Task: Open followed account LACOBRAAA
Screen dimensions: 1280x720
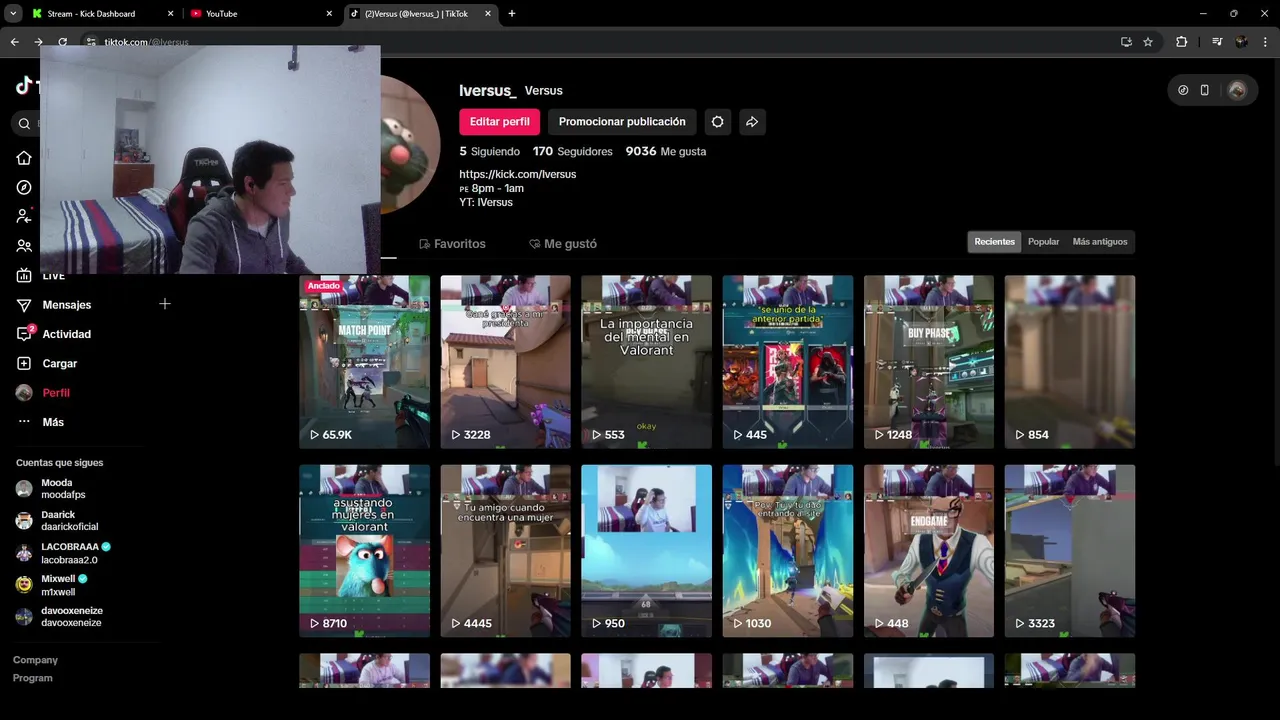Action: tap(63, 553)
